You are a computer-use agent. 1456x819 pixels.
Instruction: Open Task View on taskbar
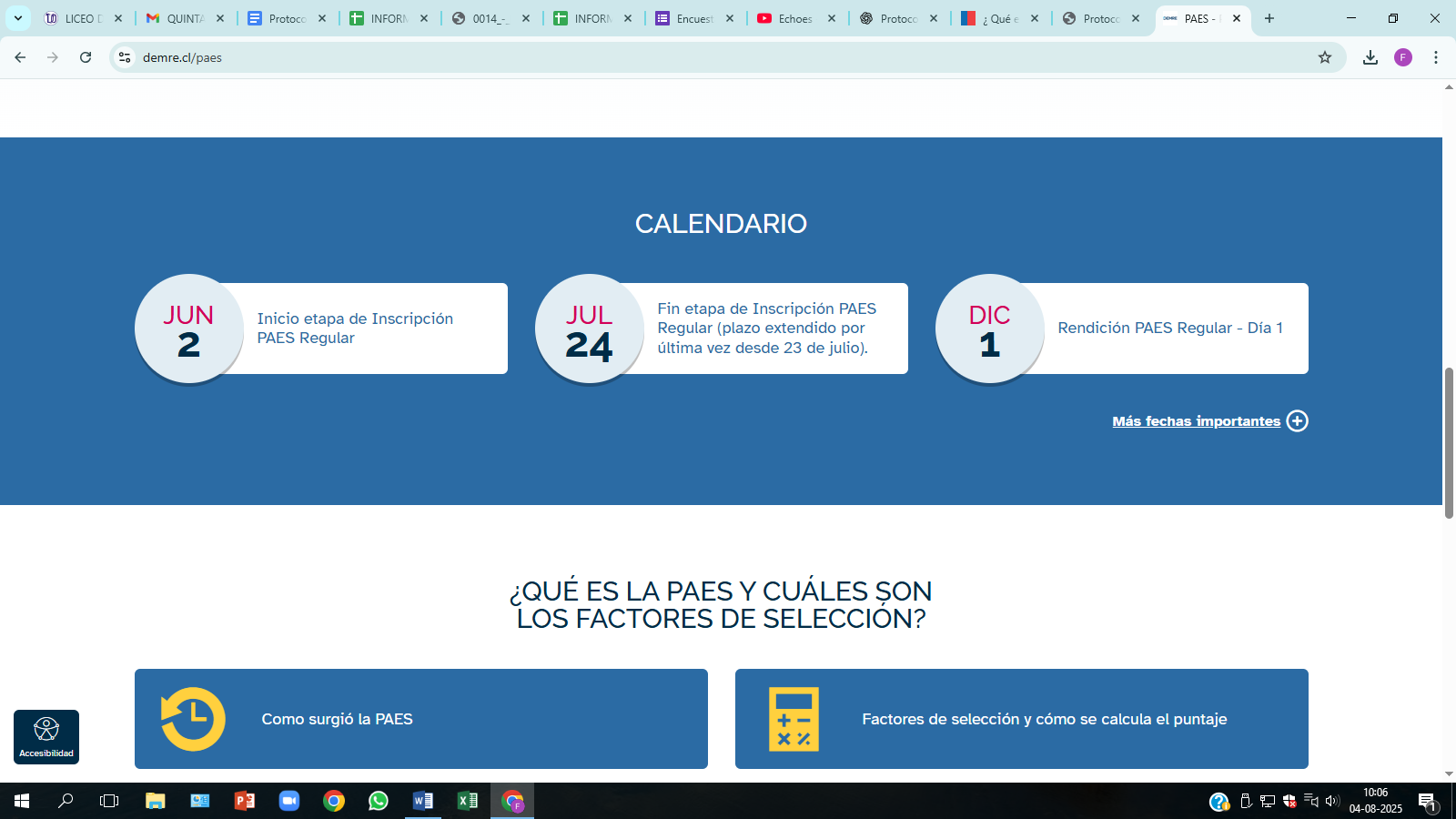pos(109,801)
